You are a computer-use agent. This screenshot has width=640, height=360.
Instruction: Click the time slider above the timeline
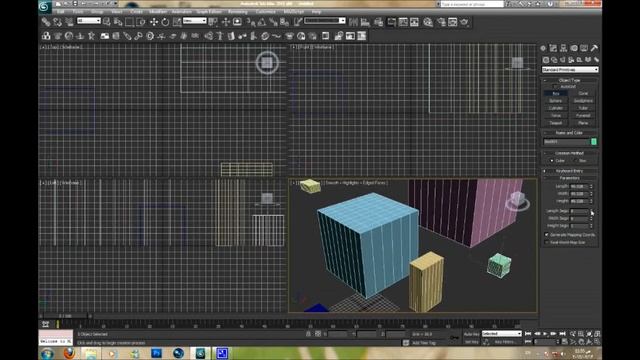tap(65, 316)
